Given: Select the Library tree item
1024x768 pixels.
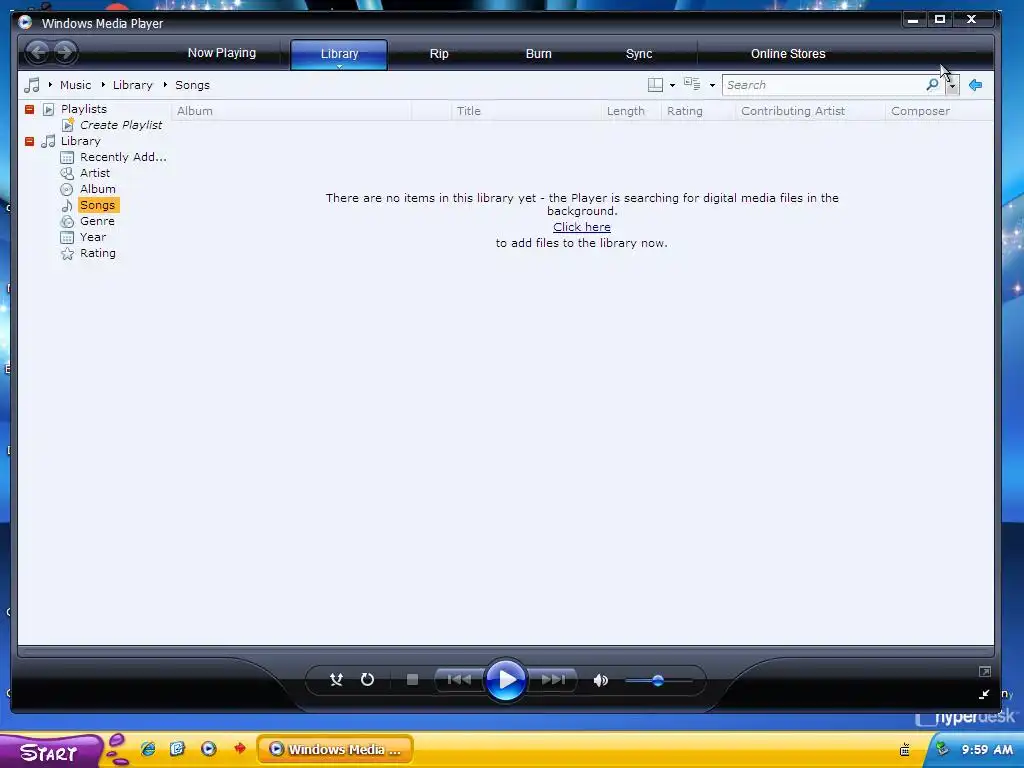Looking at the screenshot, I should click(x=80, y=141).
